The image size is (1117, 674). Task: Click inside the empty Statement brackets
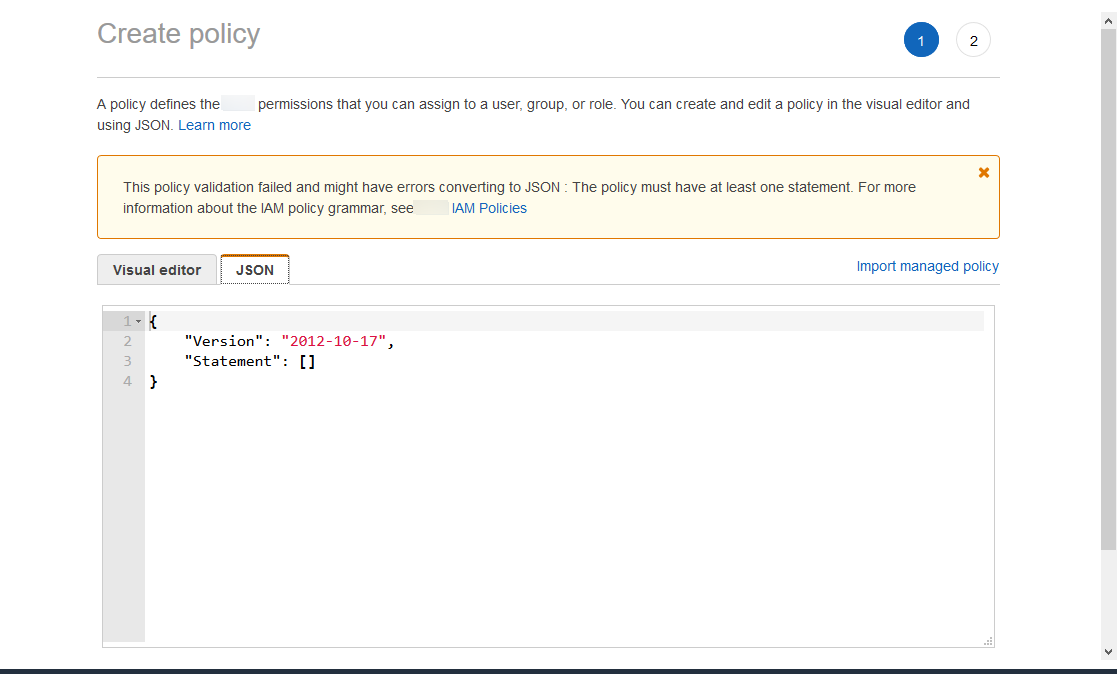307,361
